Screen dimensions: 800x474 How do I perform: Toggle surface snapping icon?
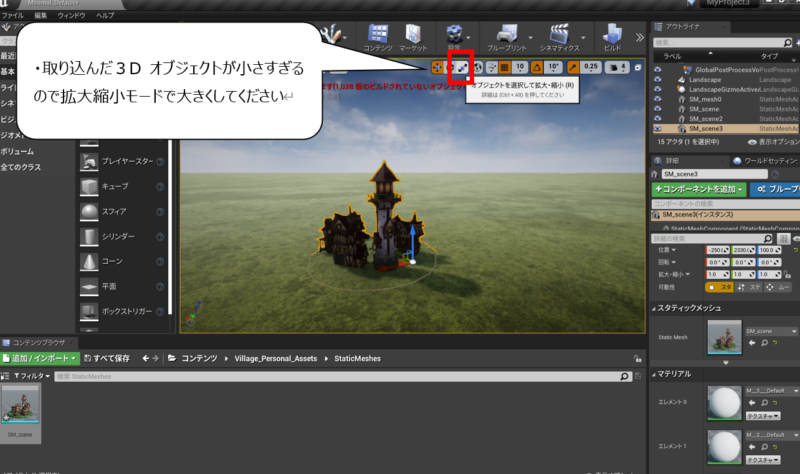tap(491, 67)
